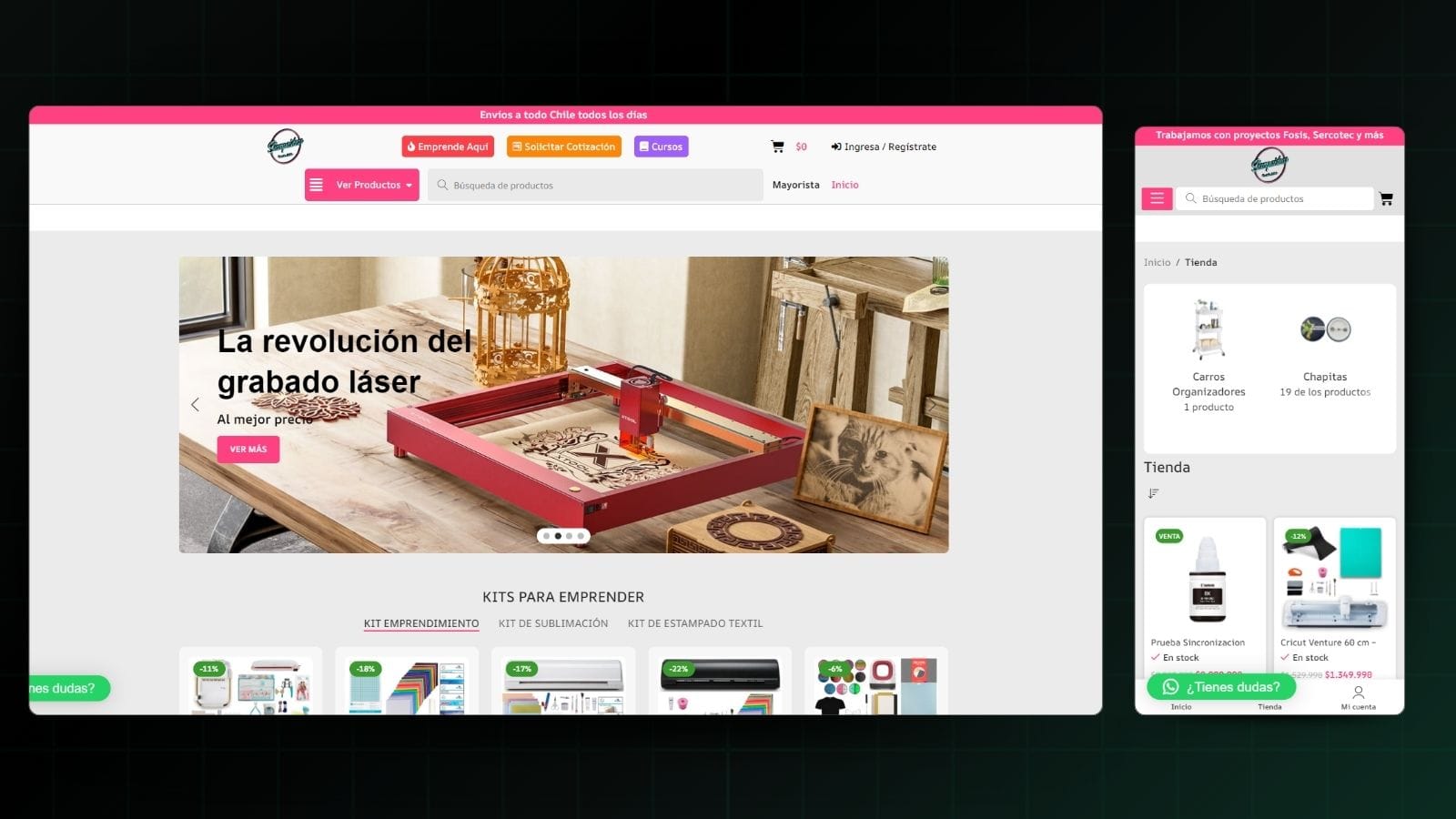Open Mi cuenta user icon in mobile nav

pos(1358,693)
